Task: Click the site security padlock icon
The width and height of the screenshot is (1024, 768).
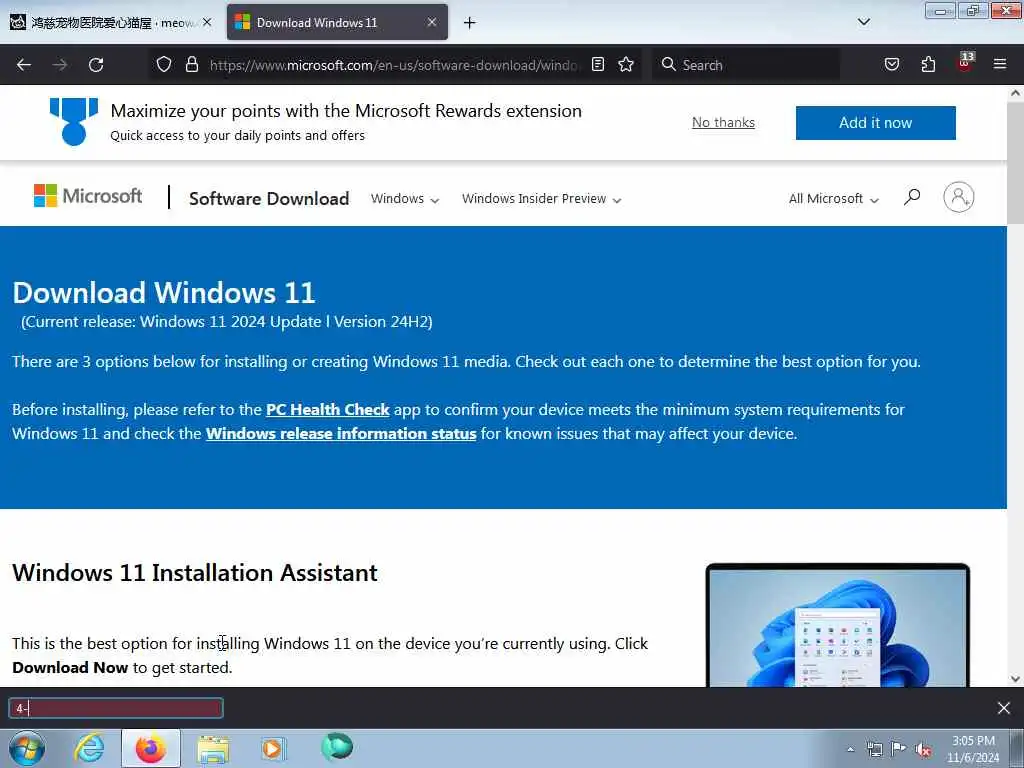Action: click(191, 64)
